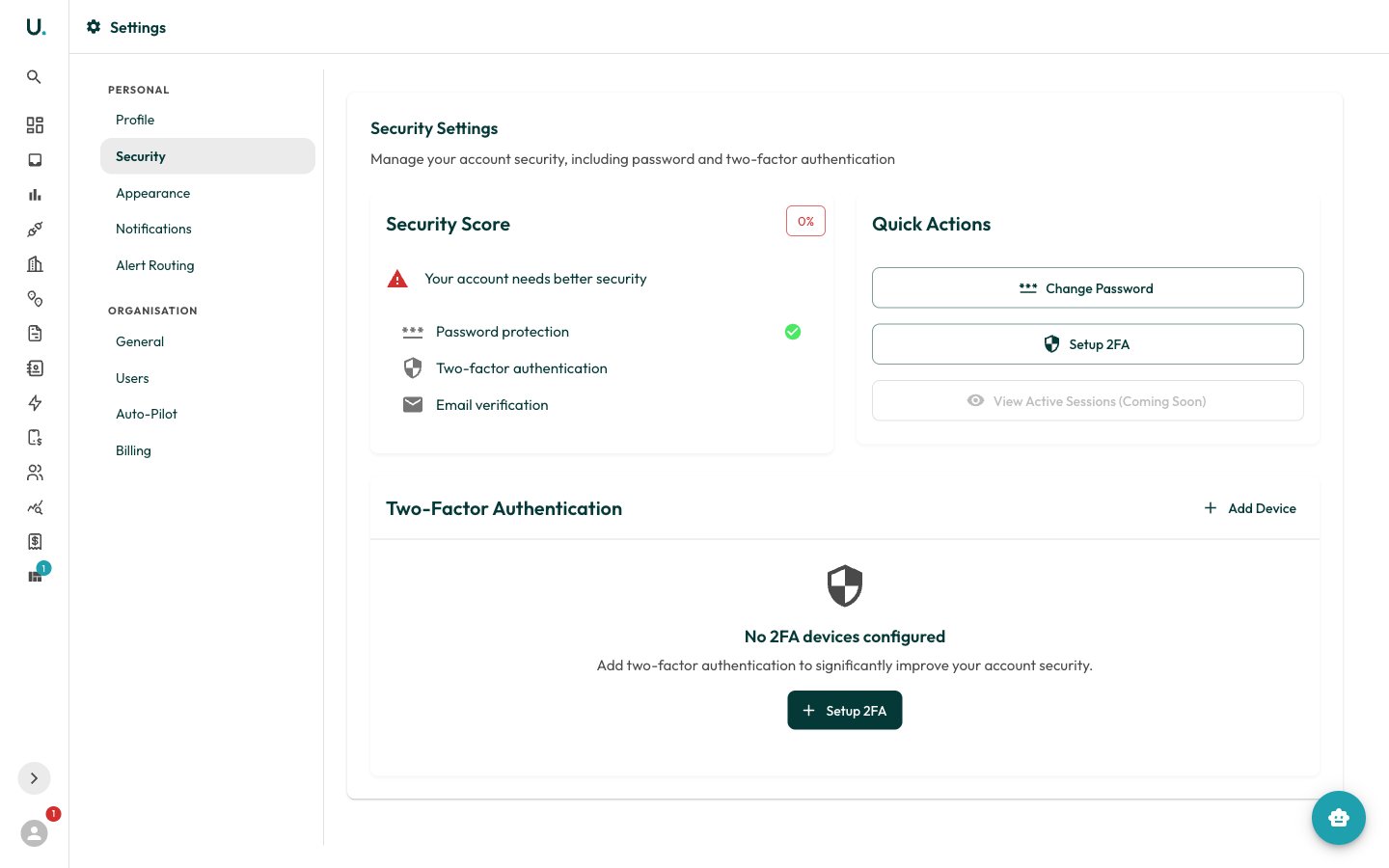Open search from the sidebar magnifier icon

tap(34, 76)
